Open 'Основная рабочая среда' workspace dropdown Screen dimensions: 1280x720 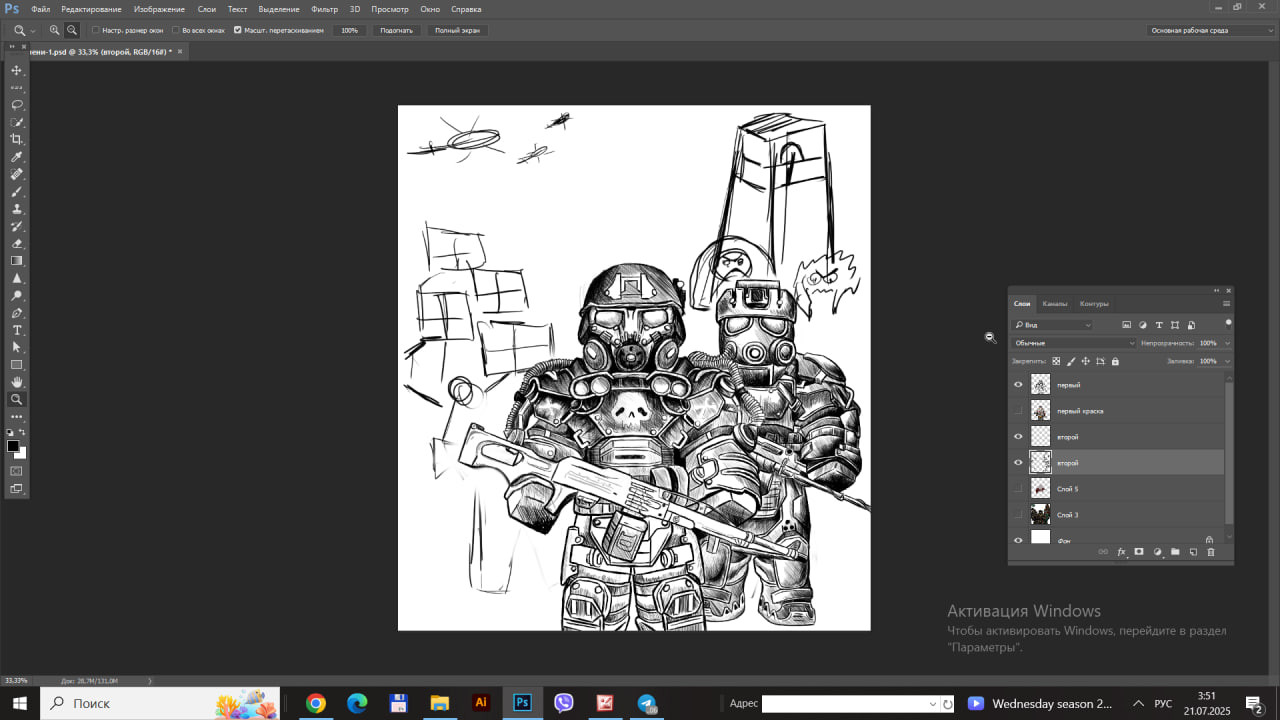(x=1211, y=30)
